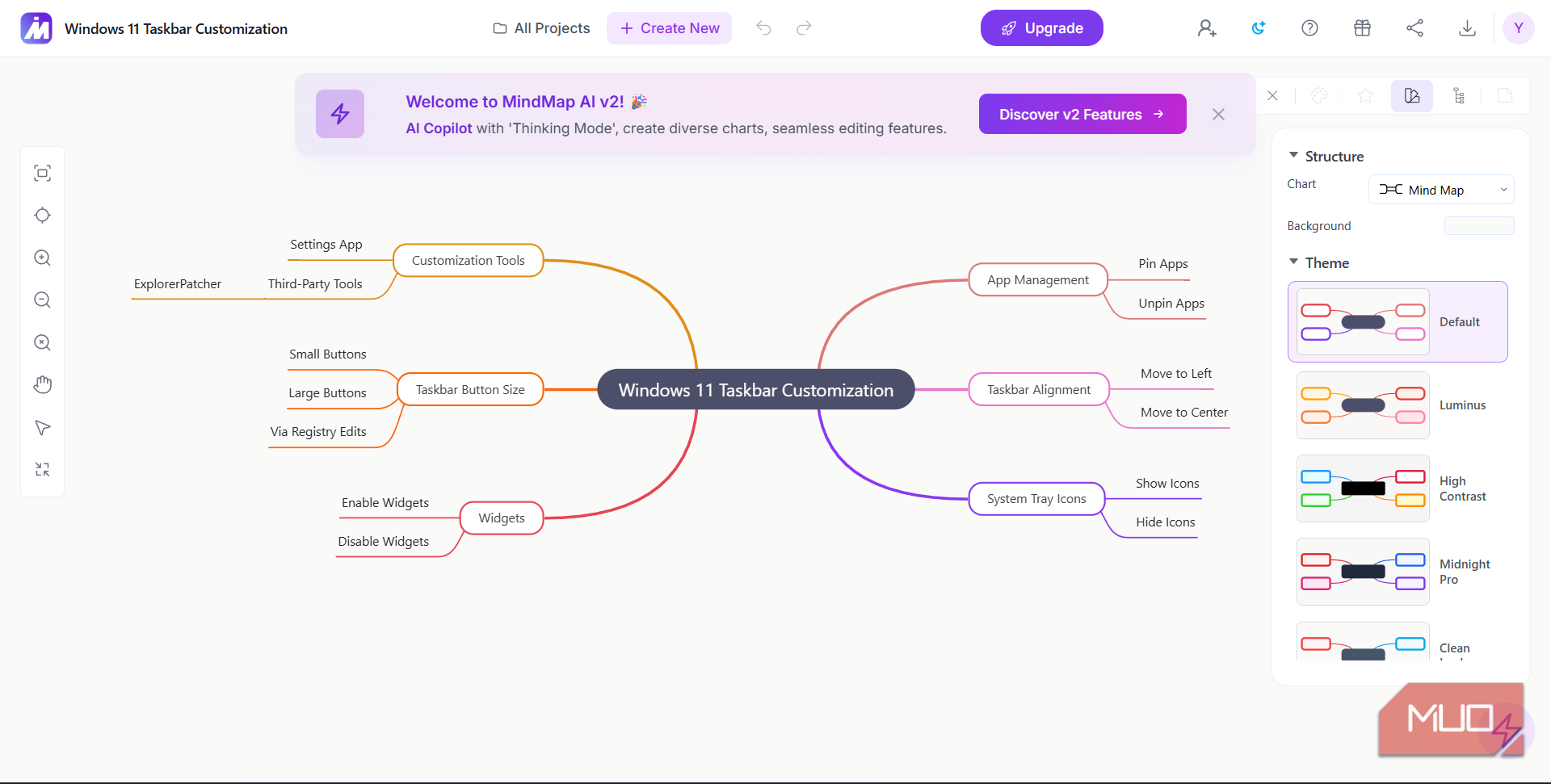Click the share icon

click(1415, 28)
